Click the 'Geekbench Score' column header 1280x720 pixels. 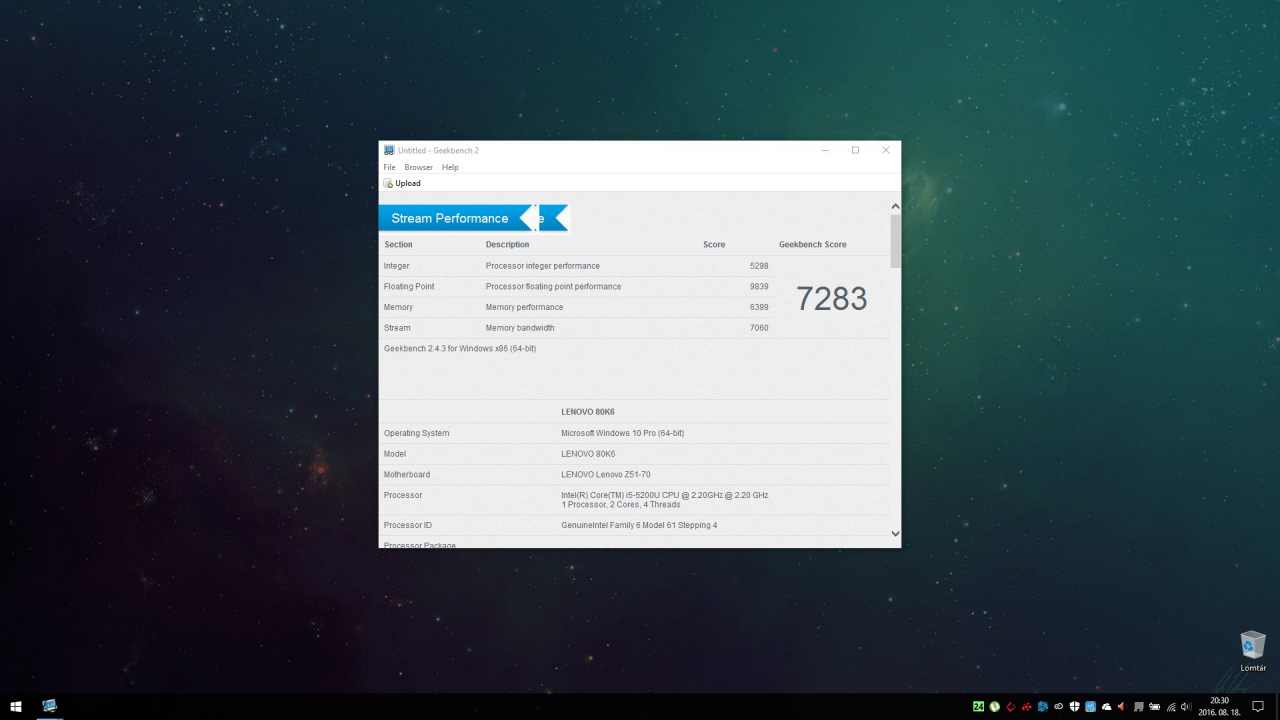click(x=813, y=244)
